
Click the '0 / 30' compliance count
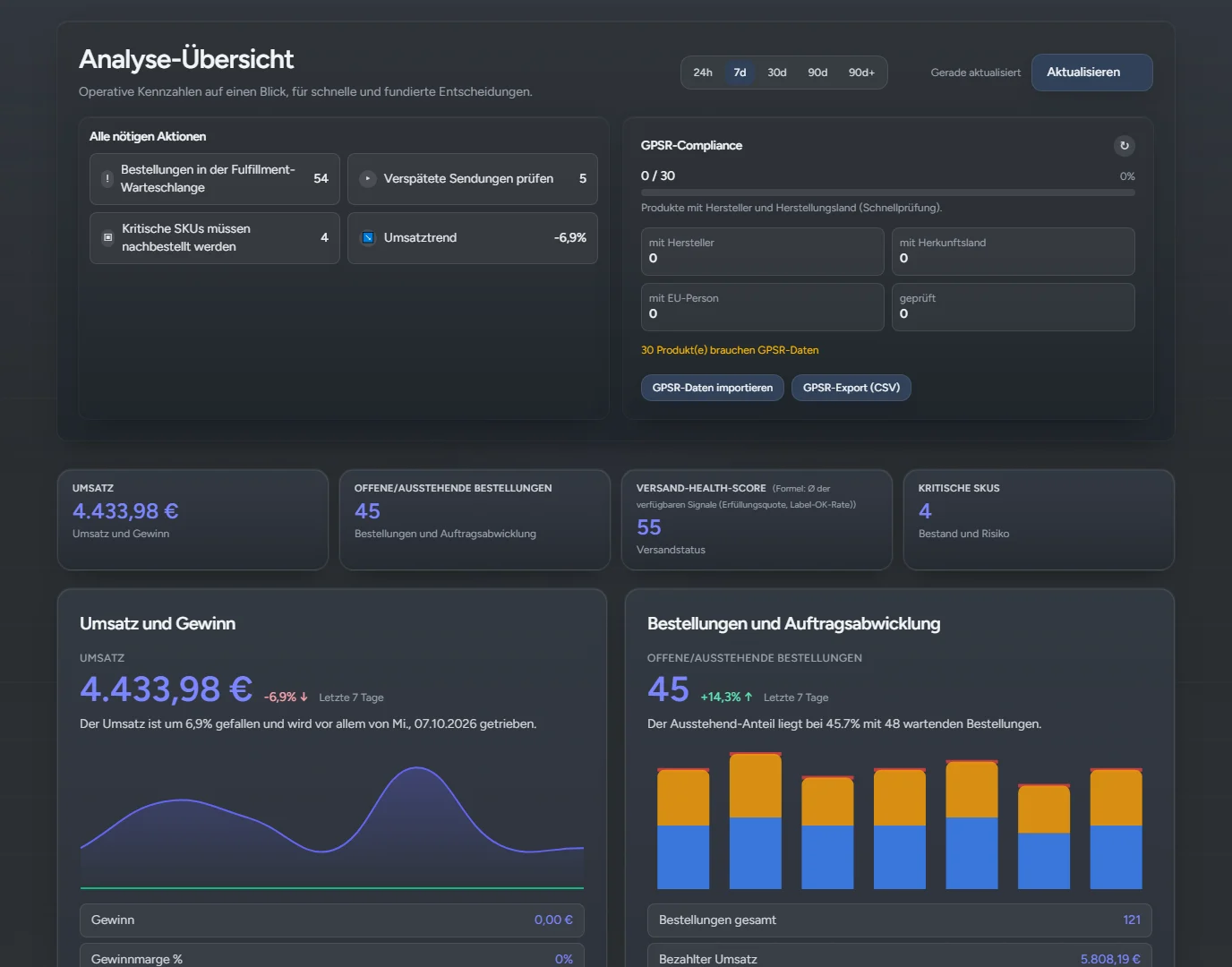click(658, 175)
